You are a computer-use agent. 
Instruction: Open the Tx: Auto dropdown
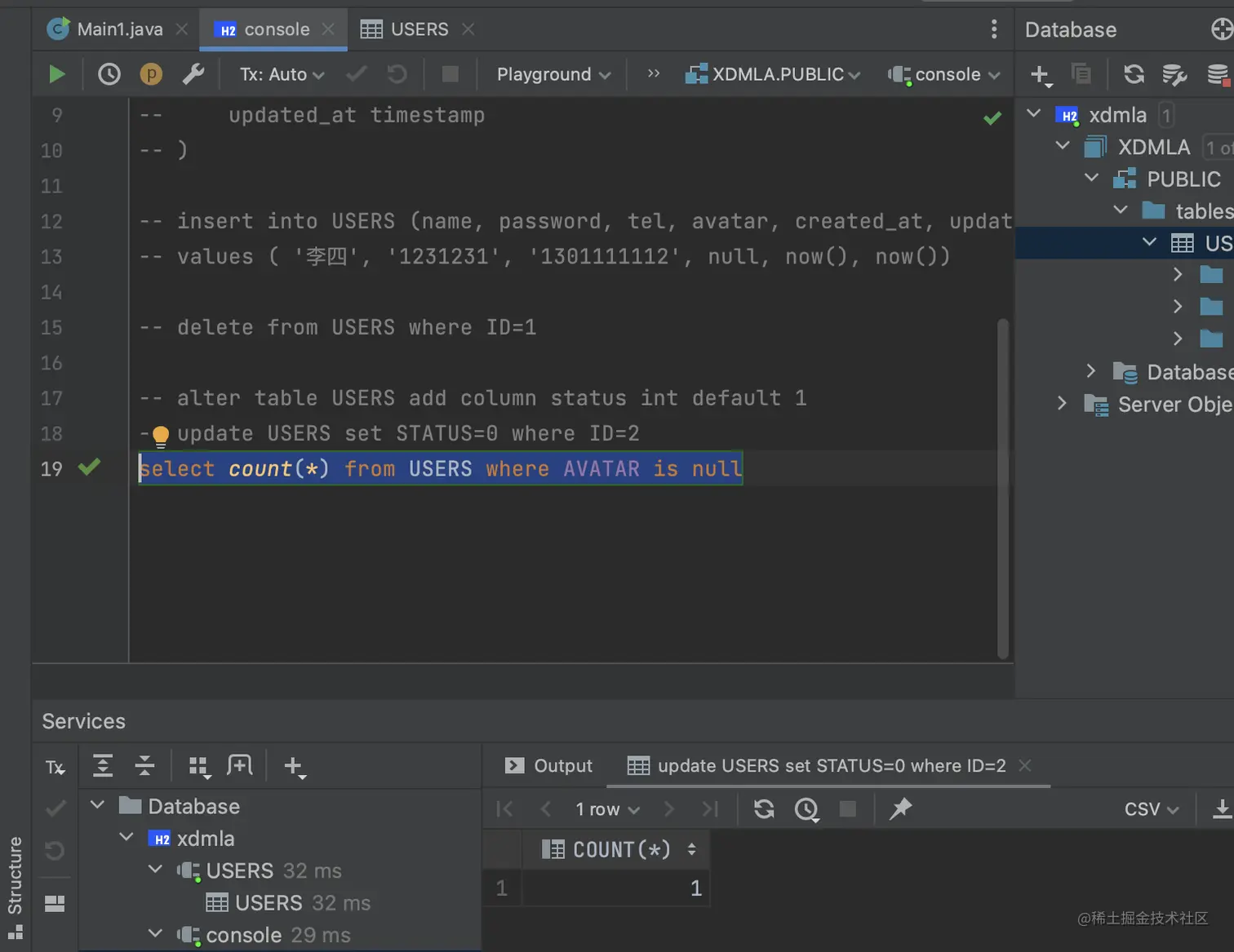282,74
